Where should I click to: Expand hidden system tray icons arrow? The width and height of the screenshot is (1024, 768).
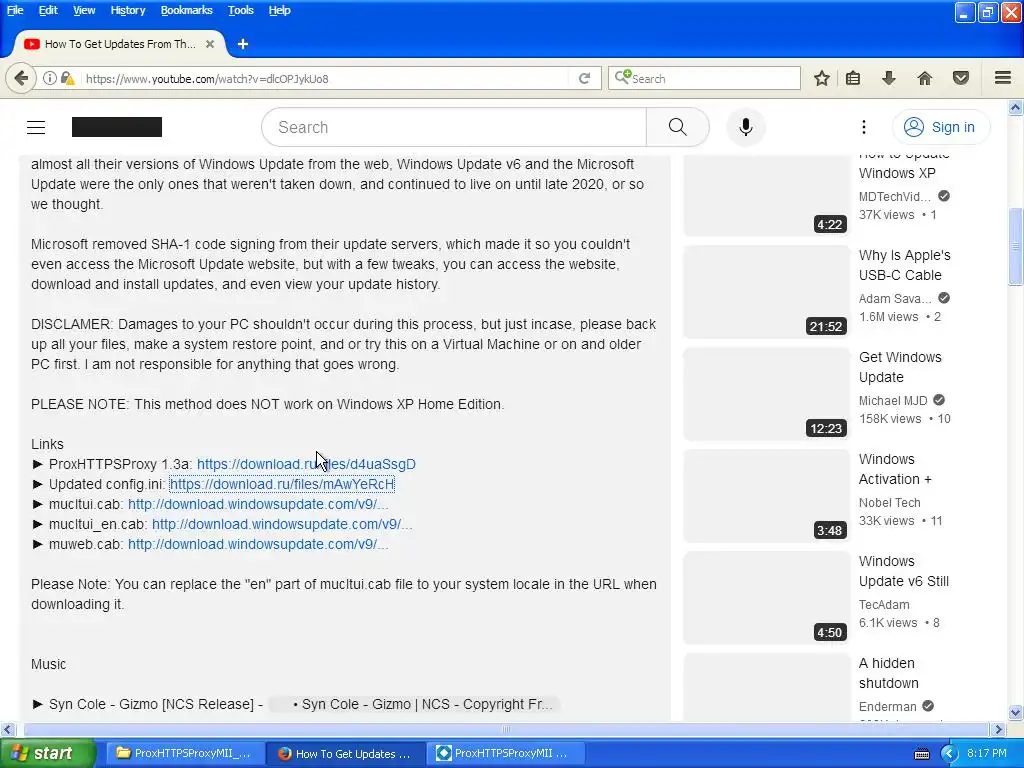tap(949, 753)
